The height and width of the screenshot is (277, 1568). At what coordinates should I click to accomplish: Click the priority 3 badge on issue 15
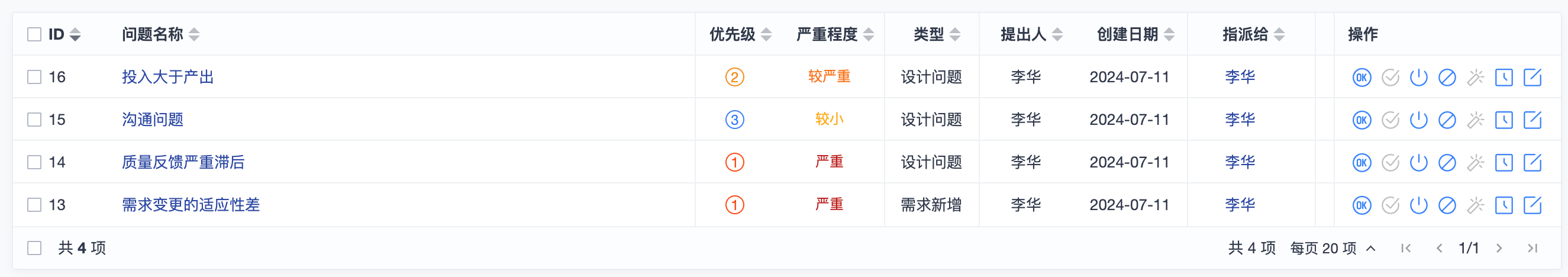[x=734, y=120]
